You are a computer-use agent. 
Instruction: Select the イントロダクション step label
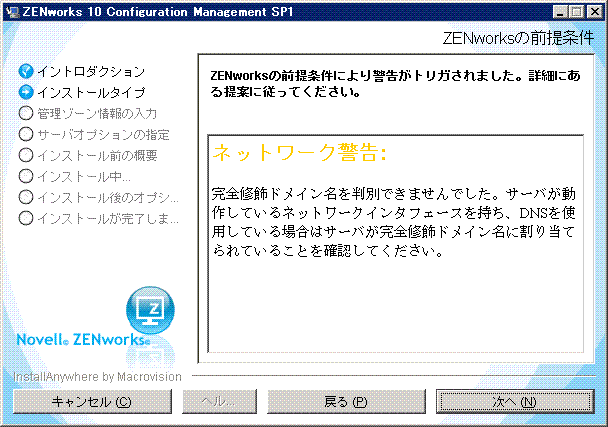pyautogui.click(x=91, y=71)
